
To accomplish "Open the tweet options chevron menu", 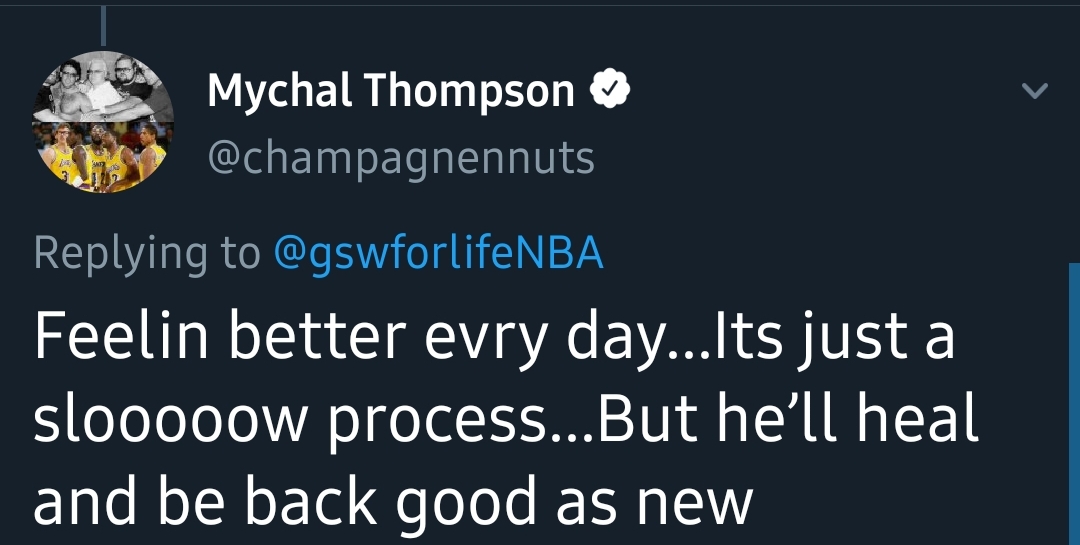I will point(1034,91).
